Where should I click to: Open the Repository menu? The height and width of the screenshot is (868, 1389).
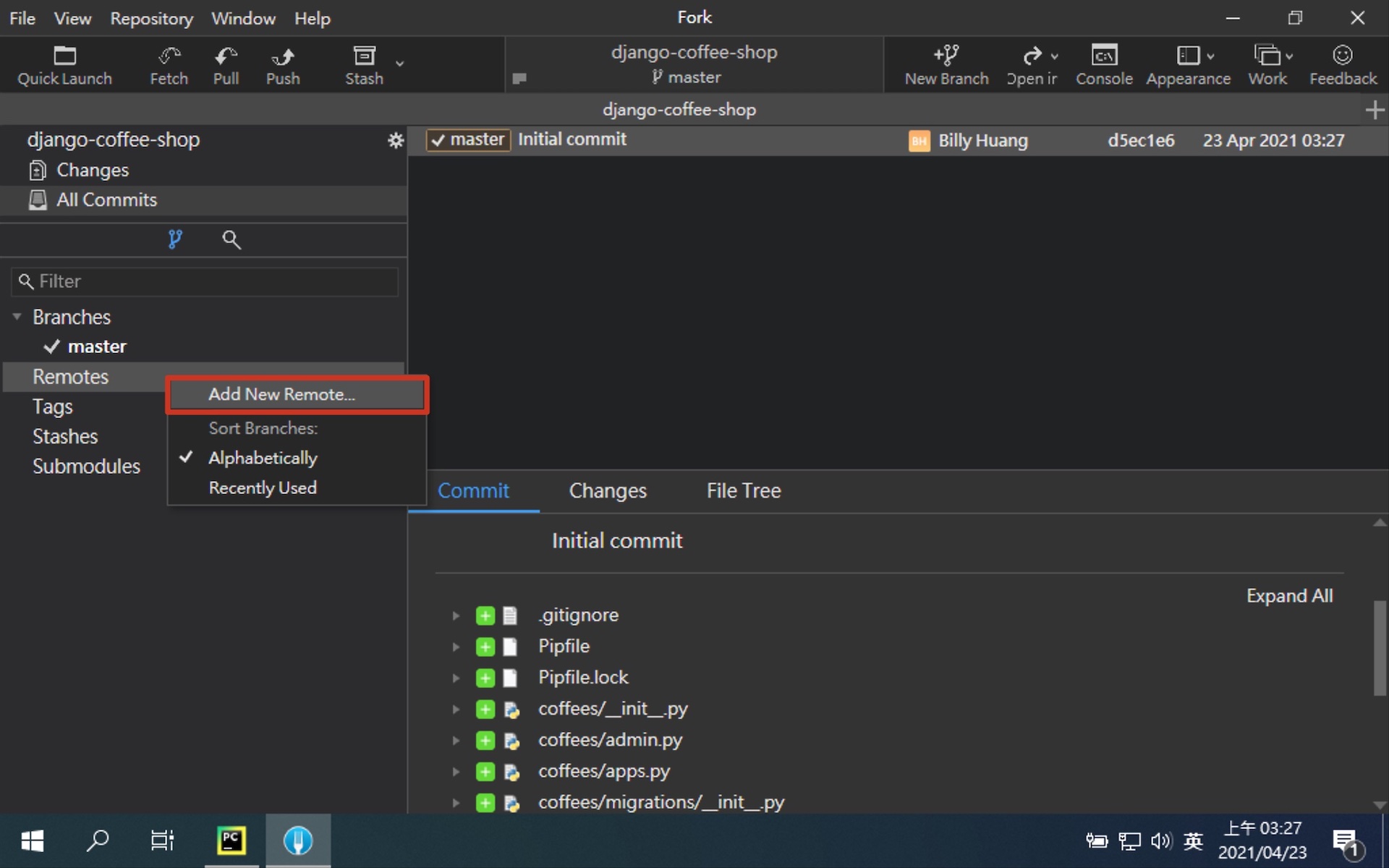pyautogui.click(x=151, y=18)
